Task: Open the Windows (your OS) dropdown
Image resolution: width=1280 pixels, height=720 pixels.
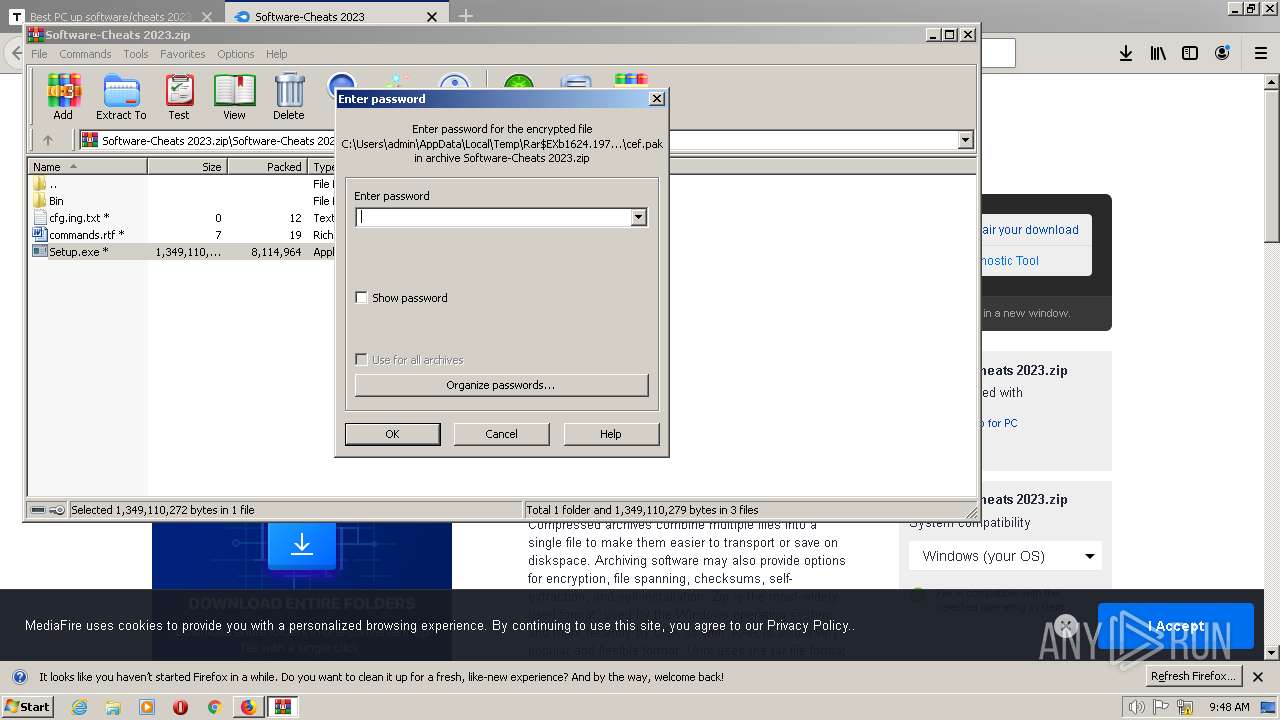Action: (1005, 556)
